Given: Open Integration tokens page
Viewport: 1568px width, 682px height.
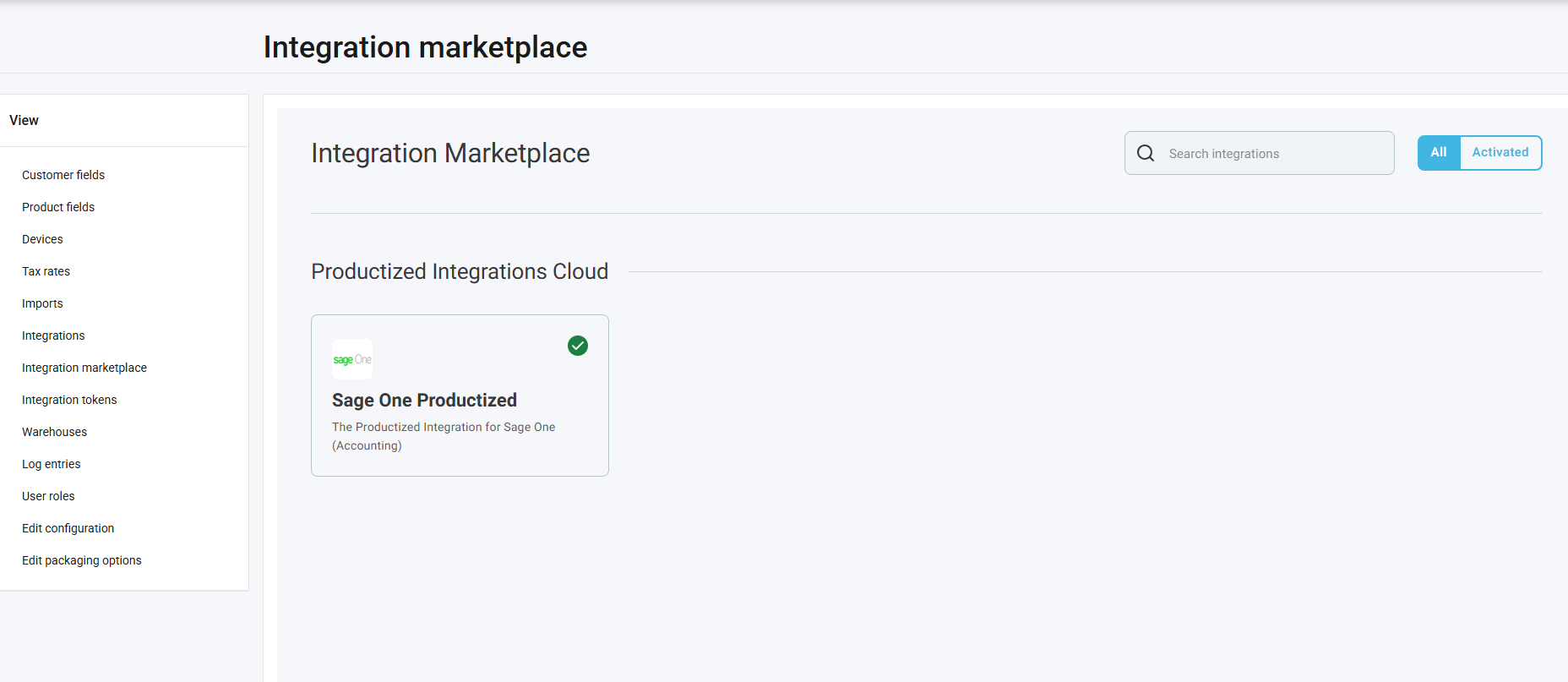Looking at the screenshot, I should [x=69, y=400].
